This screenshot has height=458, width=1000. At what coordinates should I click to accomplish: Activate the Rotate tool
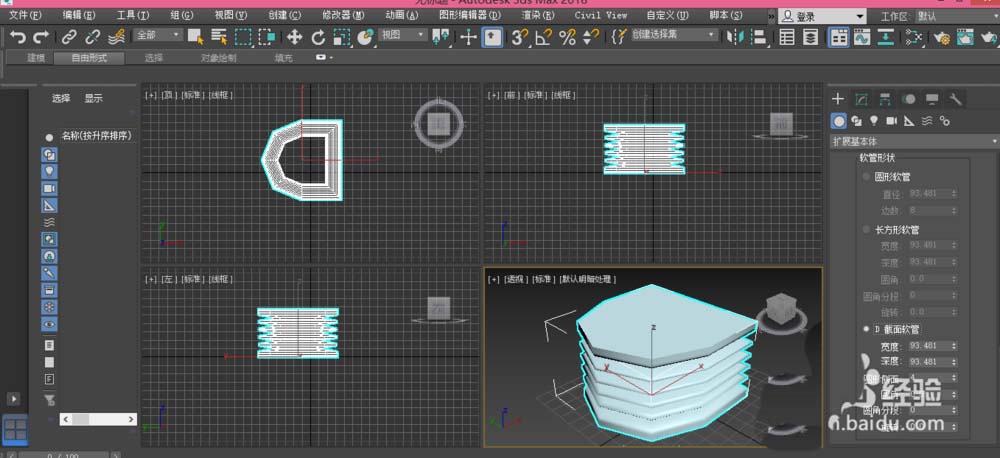318,36
